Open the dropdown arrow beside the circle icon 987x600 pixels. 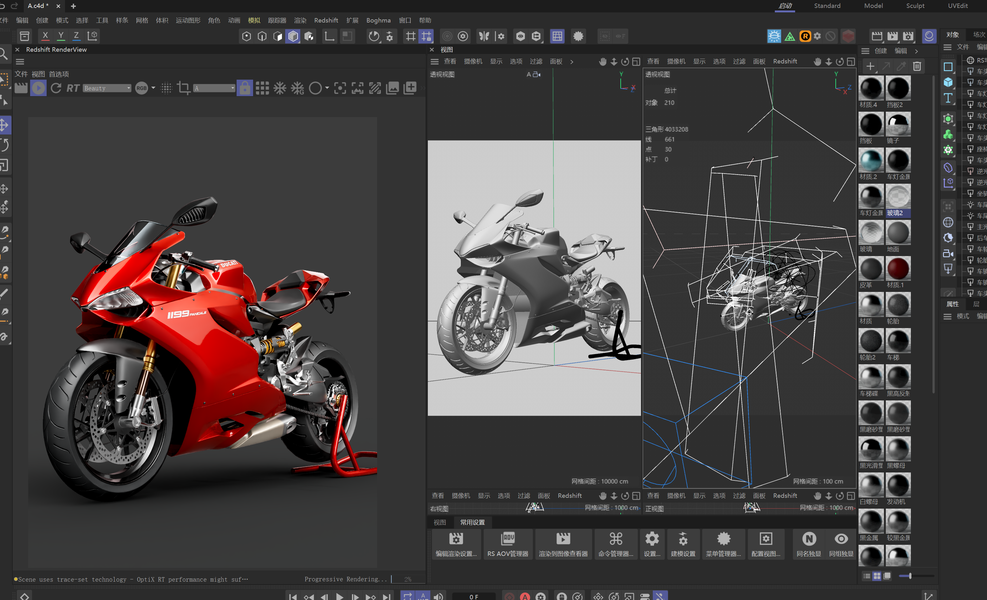pos(327,88)
